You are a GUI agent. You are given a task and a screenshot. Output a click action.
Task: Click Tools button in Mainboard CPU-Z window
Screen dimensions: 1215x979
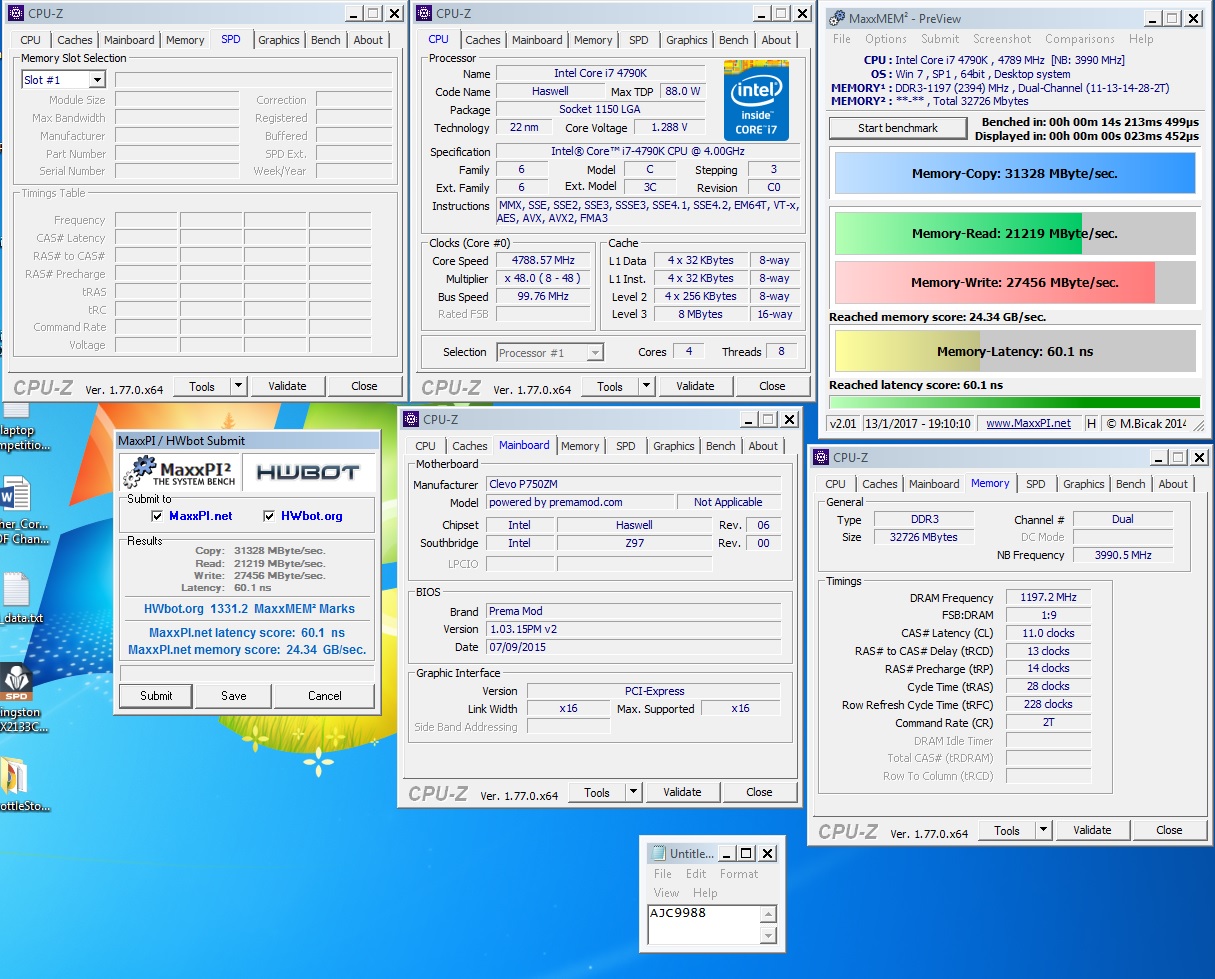pos(597,792)
